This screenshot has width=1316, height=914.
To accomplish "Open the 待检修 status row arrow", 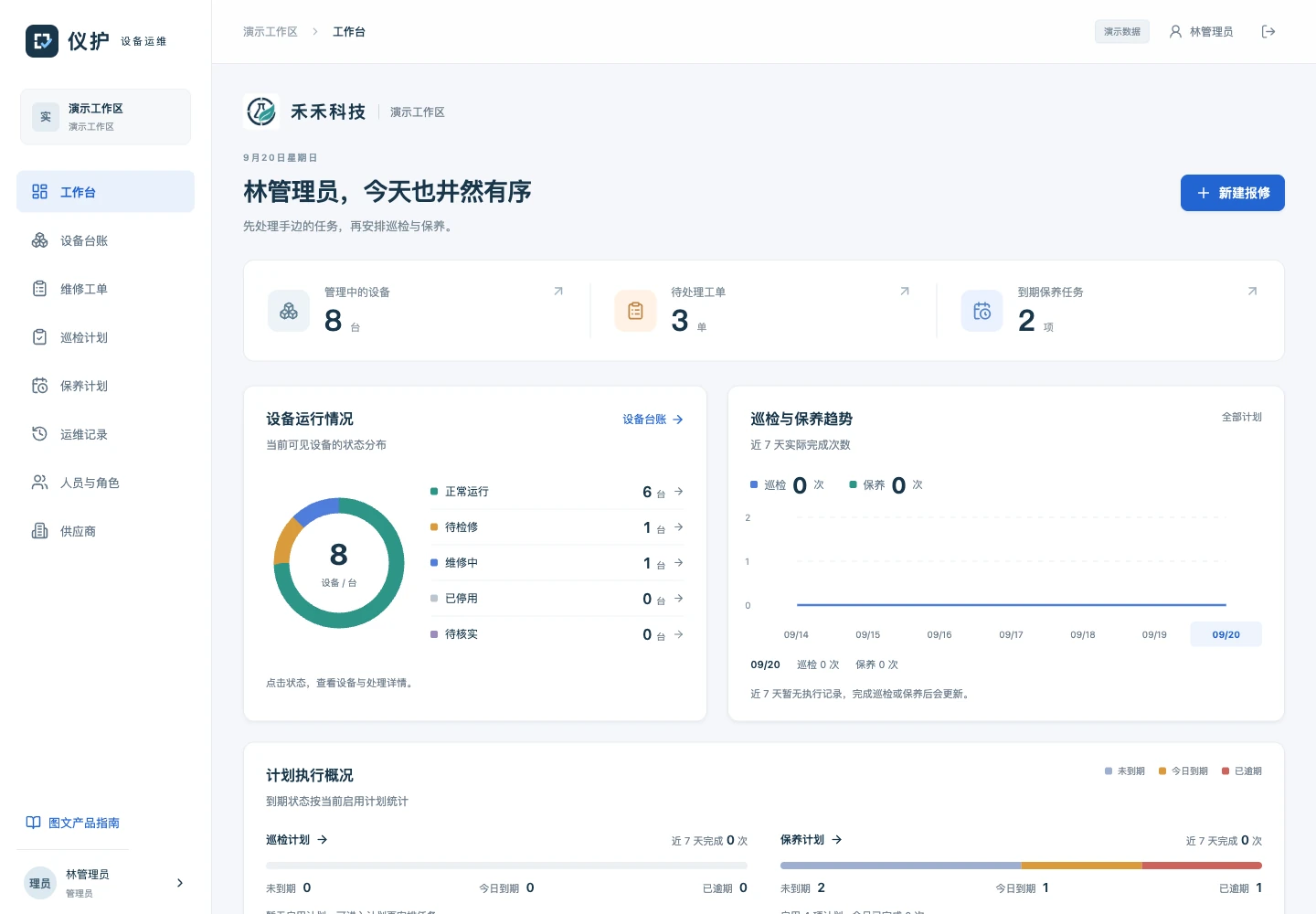I will [679, 527].
